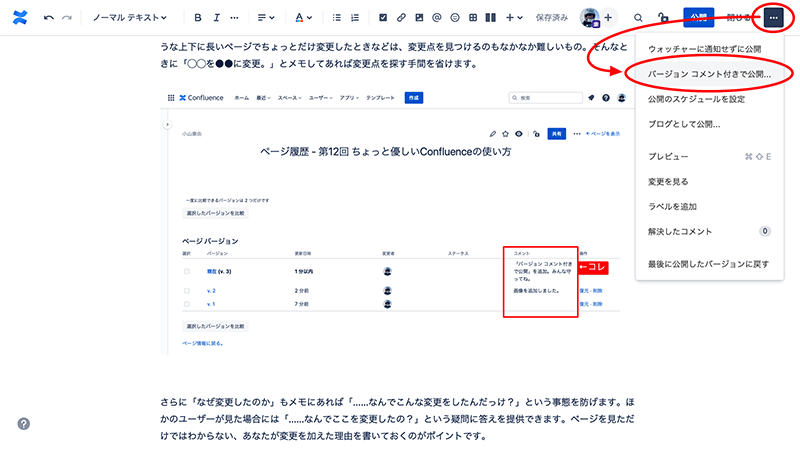Open find and replace search
This screenshot has height=450, width=800.
tap(638, 18)
